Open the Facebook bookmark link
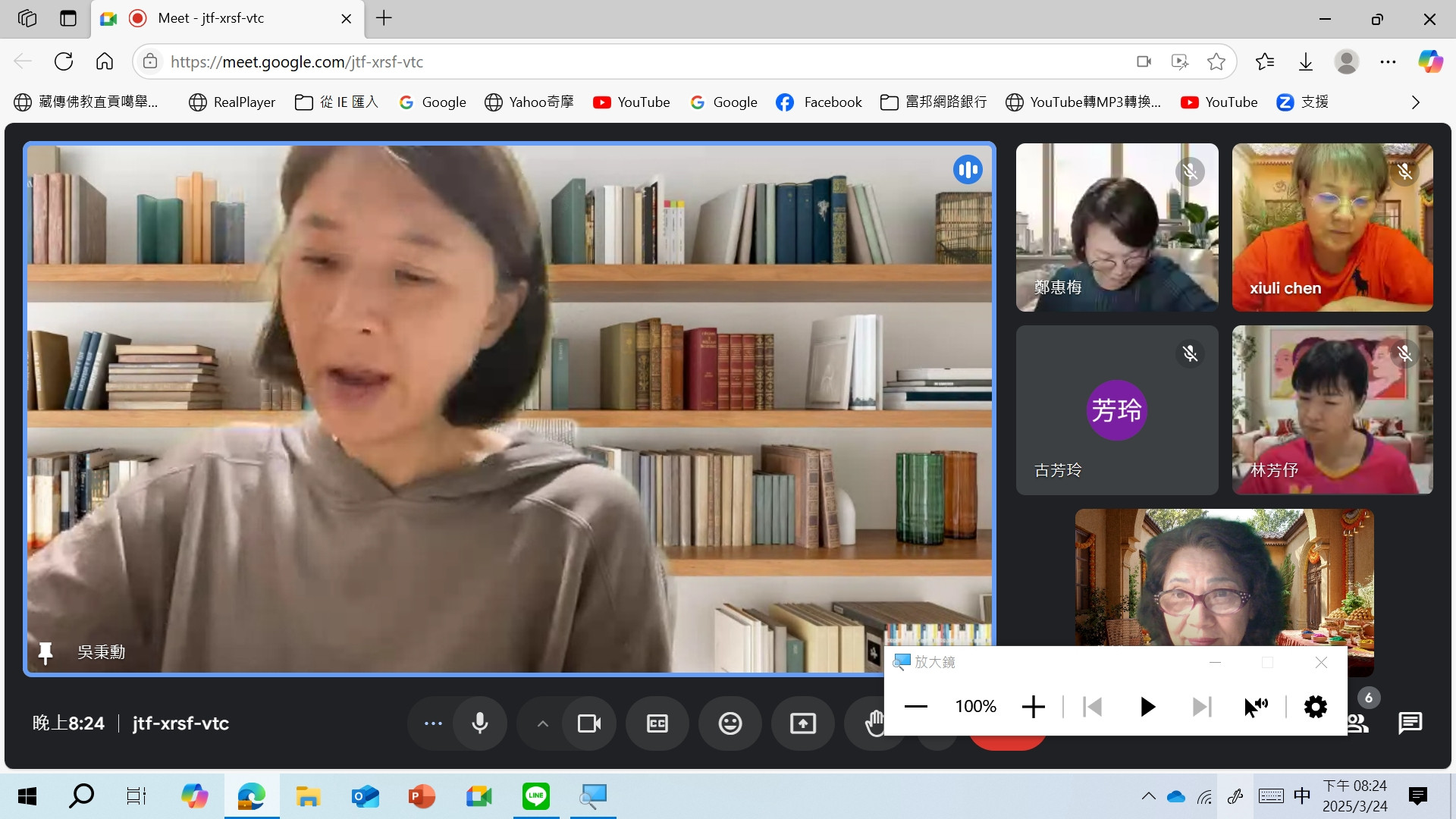This screenshot has width=1456, height=819. tap(819, 102)
